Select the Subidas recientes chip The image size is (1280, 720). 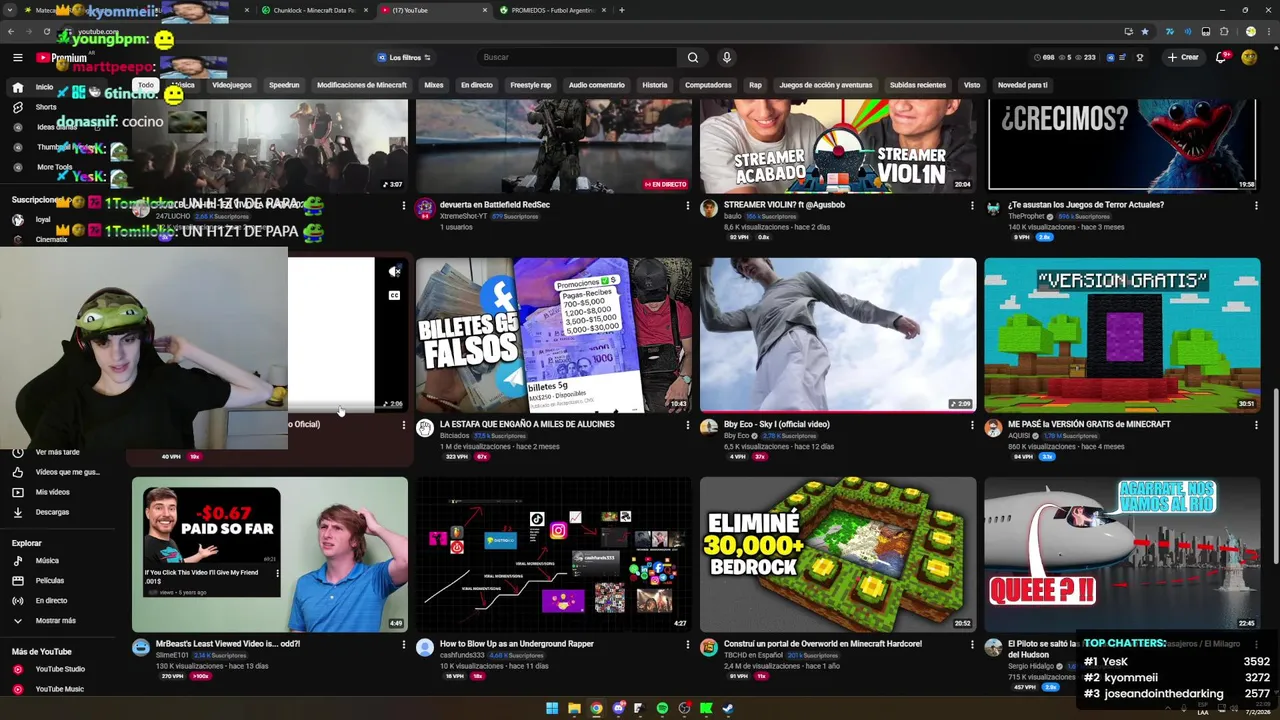(918, 85)
